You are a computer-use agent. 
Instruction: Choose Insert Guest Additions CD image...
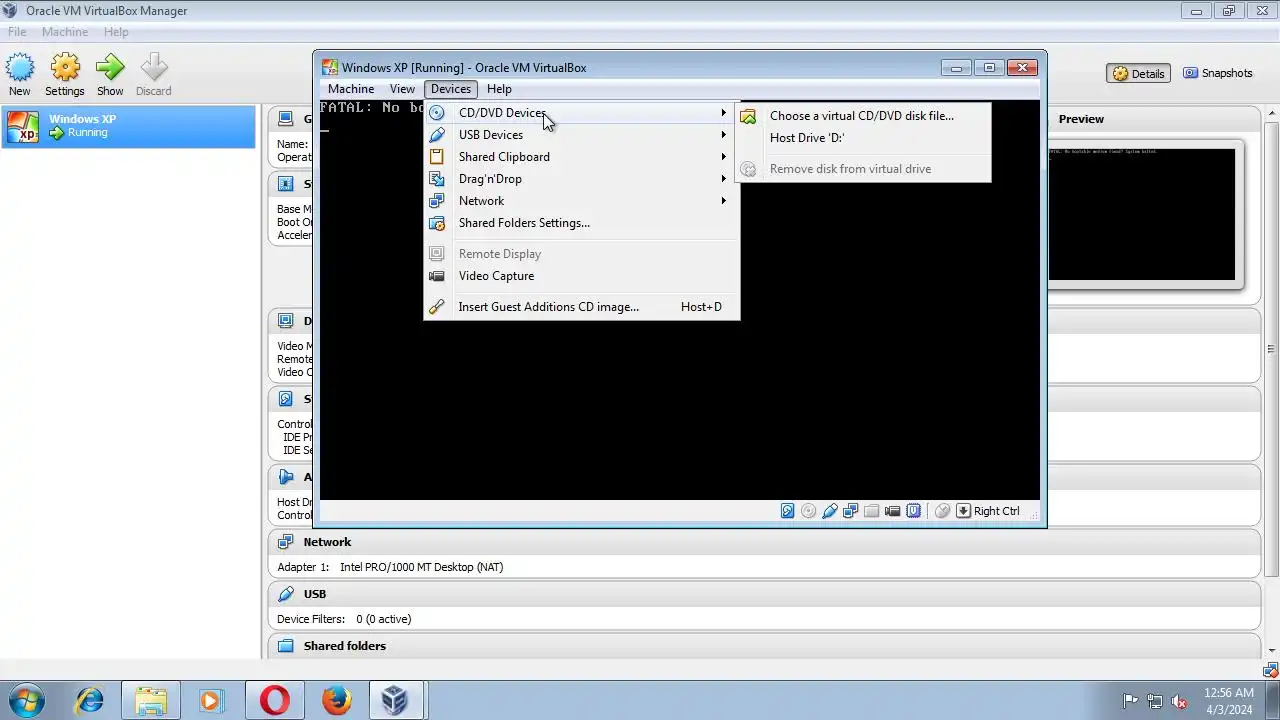click(581, 307)
